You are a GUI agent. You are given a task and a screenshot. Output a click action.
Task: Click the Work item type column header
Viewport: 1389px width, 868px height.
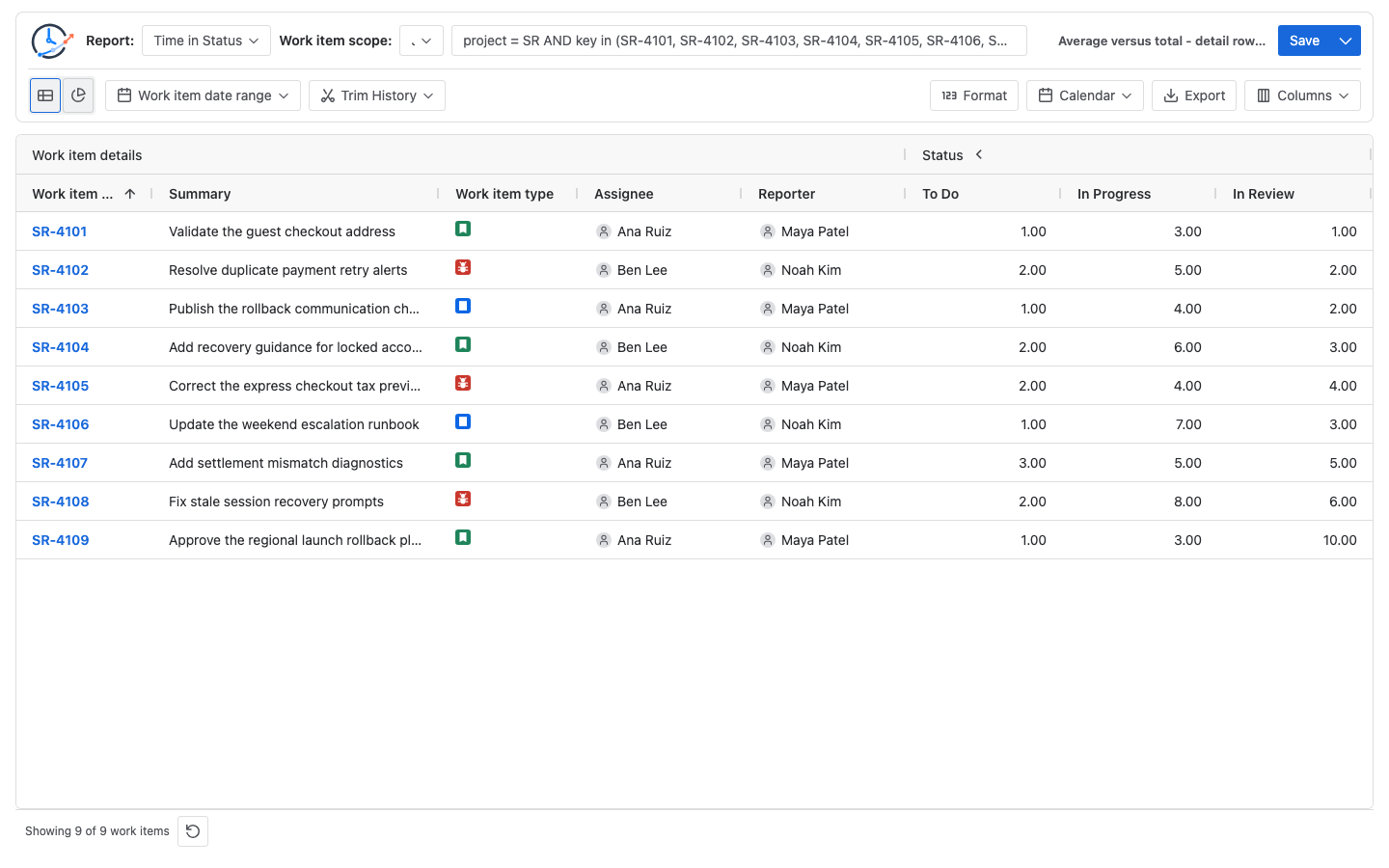(504, 194)
